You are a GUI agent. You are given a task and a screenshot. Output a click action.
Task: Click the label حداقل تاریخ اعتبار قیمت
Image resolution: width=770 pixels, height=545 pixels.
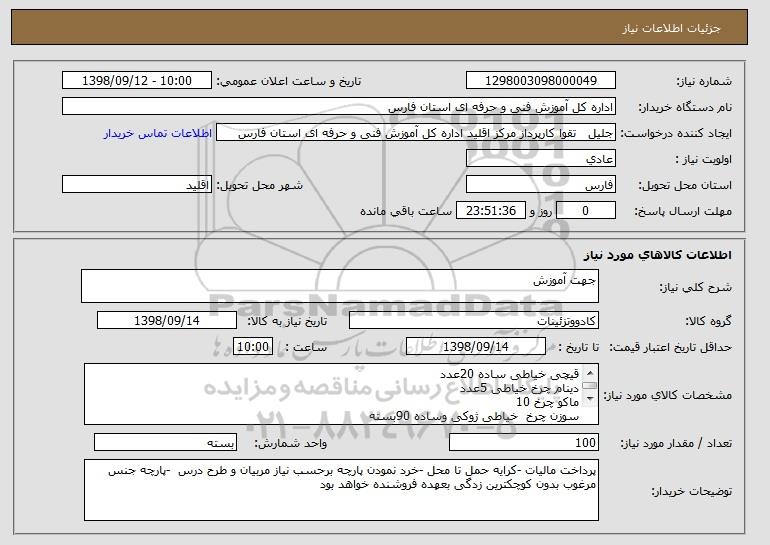point(671,347)
